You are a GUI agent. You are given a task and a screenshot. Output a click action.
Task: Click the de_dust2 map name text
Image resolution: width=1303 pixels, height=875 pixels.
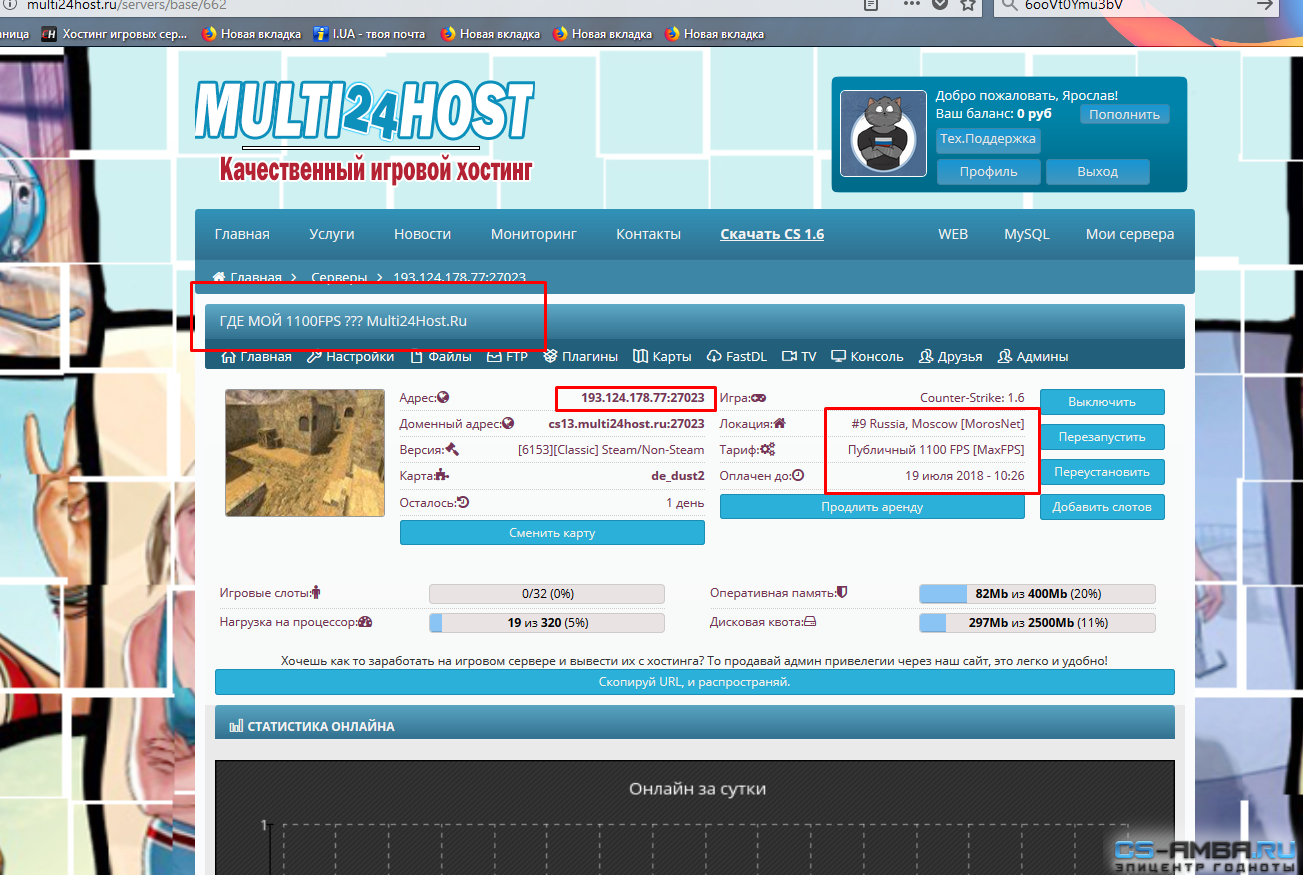tap(677, 476)
